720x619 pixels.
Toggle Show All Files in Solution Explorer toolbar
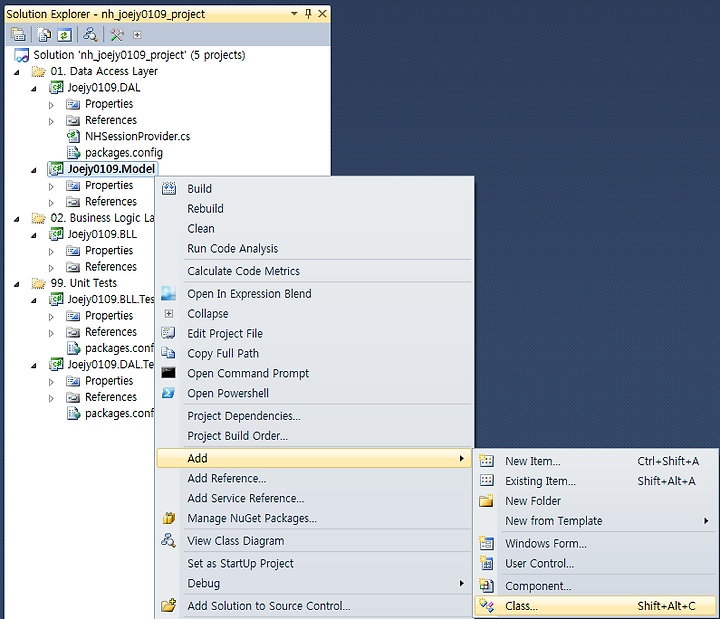pos(45,34)
